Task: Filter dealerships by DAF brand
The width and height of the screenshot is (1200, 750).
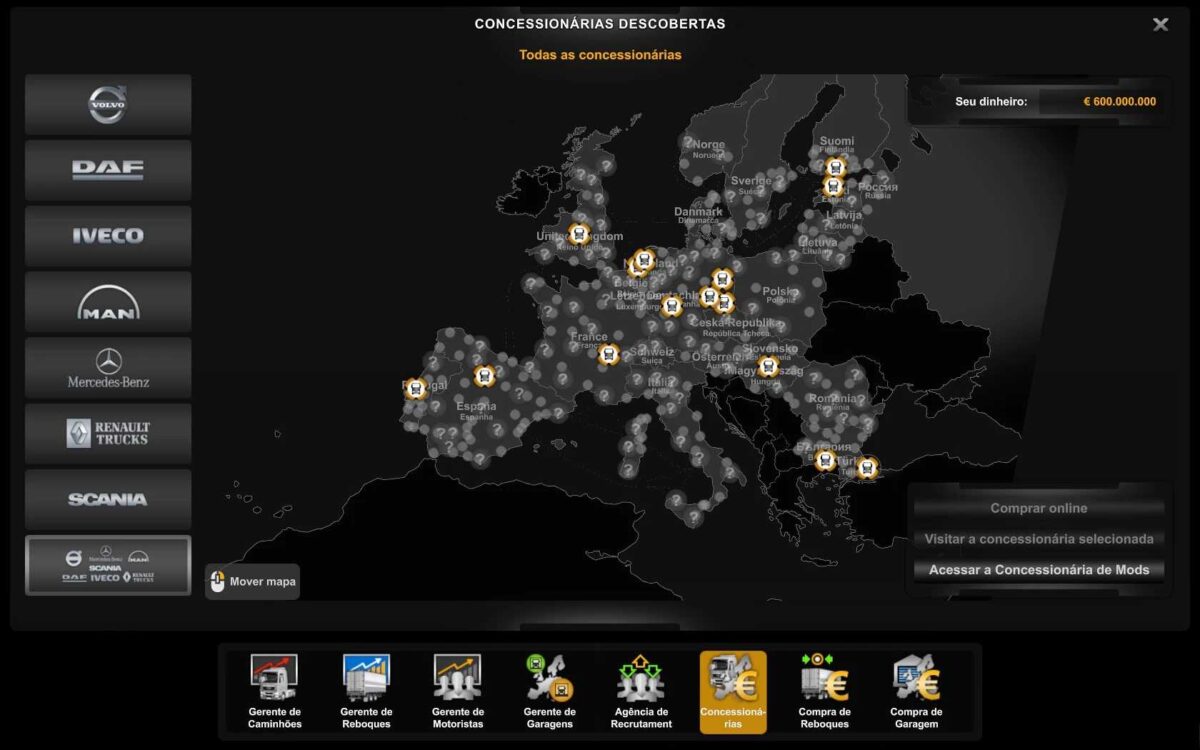Action: coord(108,170)
